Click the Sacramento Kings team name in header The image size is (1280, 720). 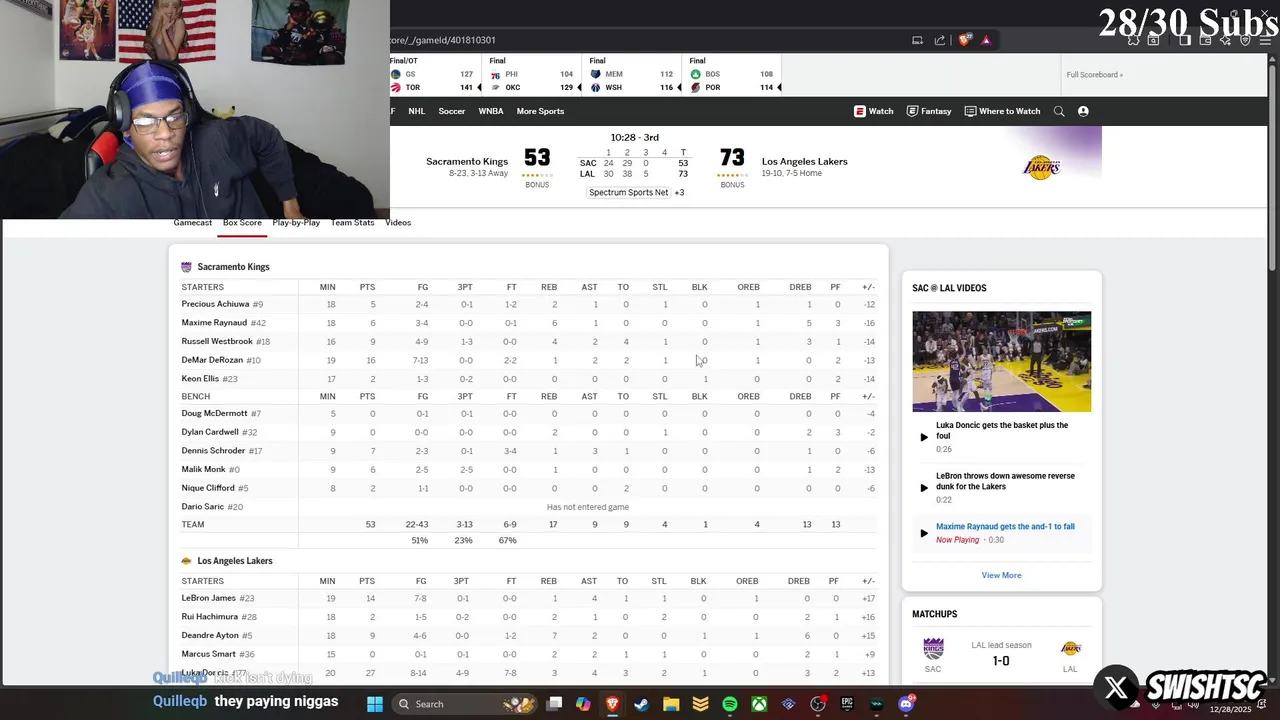click(467, 161)
